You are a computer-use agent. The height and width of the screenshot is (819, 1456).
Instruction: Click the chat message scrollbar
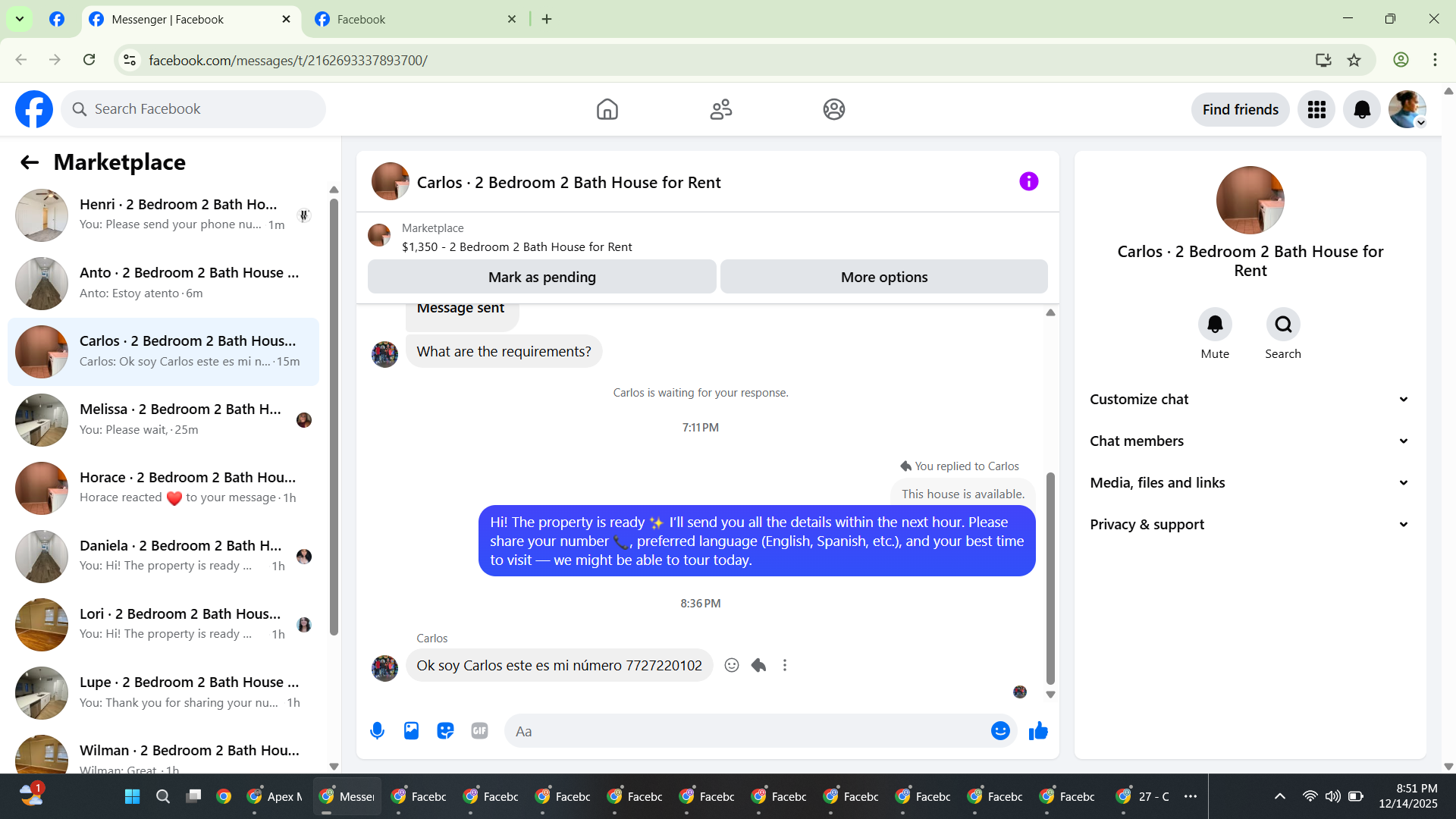pyautogui.click(x=1050, y=576)
